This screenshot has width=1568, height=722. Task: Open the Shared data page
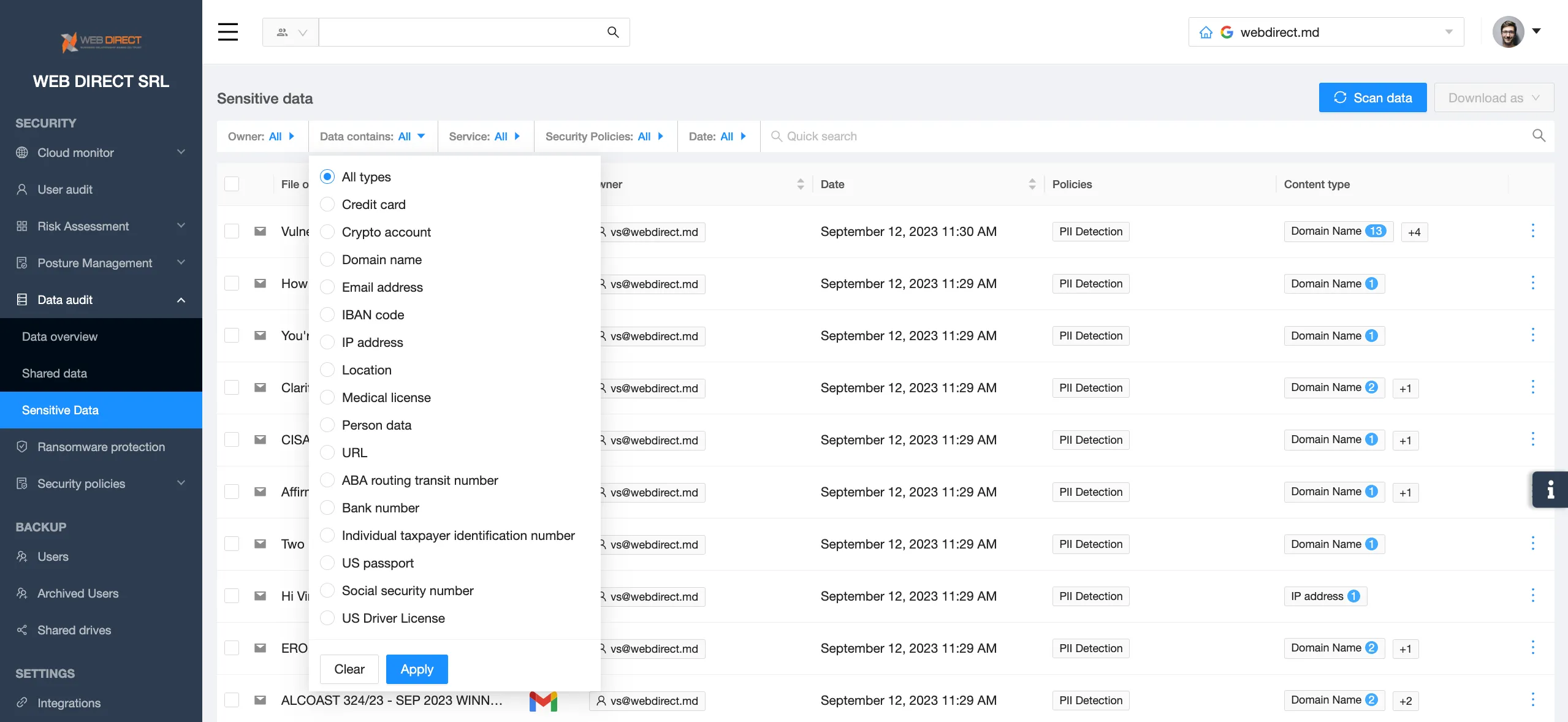pyautogui.click(x=54, y=373)
